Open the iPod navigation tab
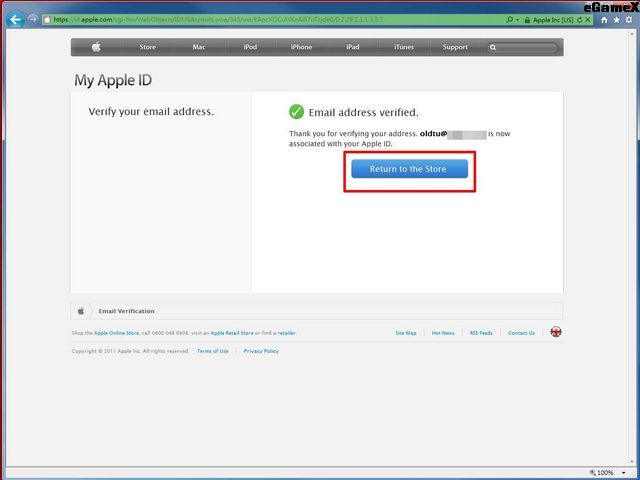 point(250,47)
